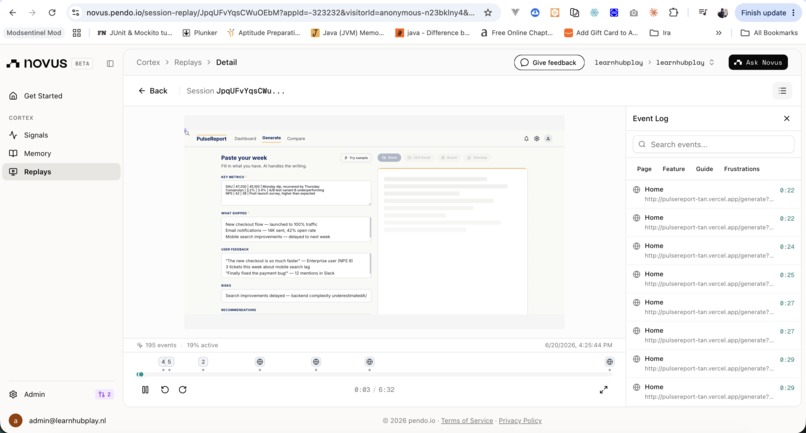Viewport: 806px width, 433px height.
Task: Bookmark this page with star icon
Action: (488, 12)
